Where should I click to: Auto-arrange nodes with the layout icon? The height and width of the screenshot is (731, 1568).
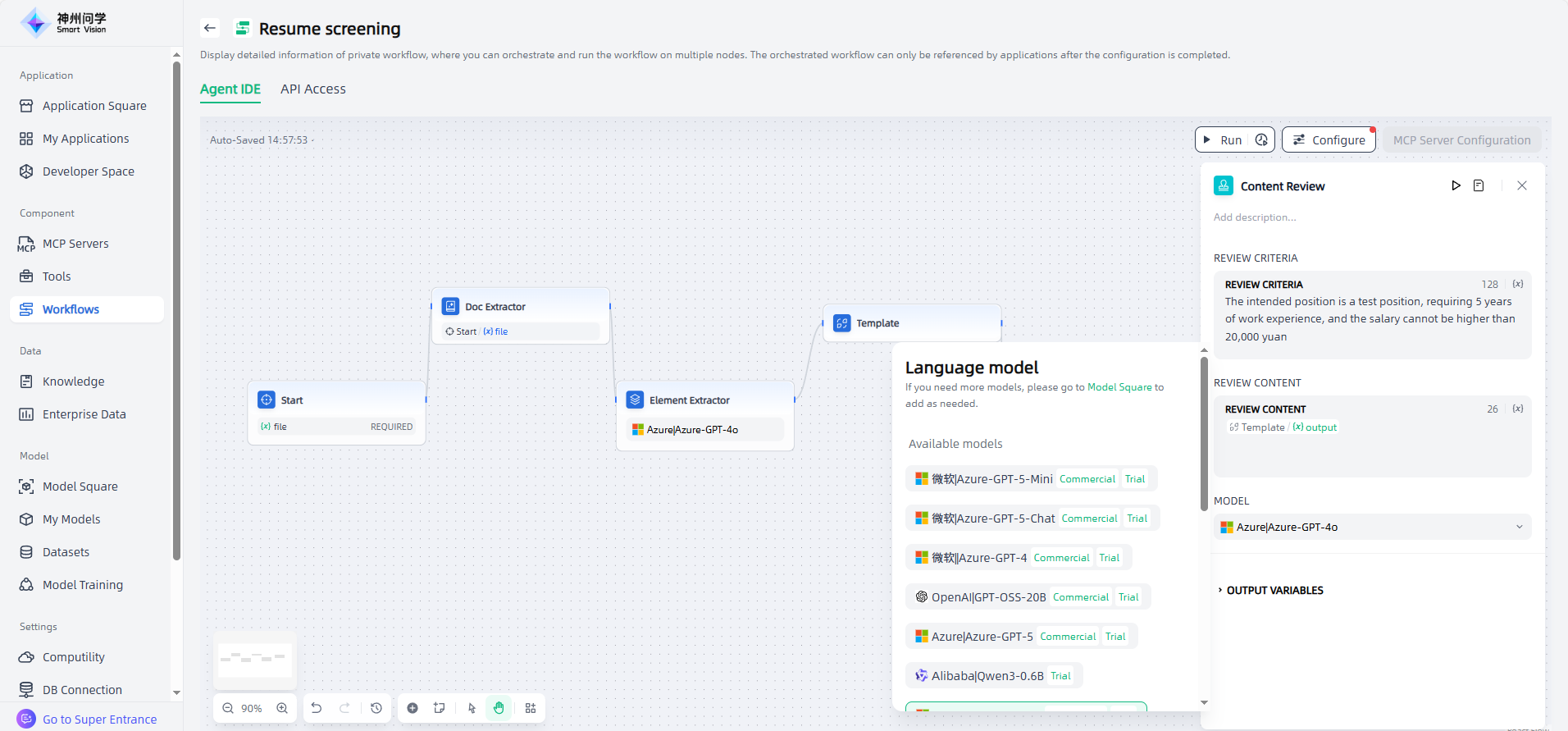click(531, 708)
